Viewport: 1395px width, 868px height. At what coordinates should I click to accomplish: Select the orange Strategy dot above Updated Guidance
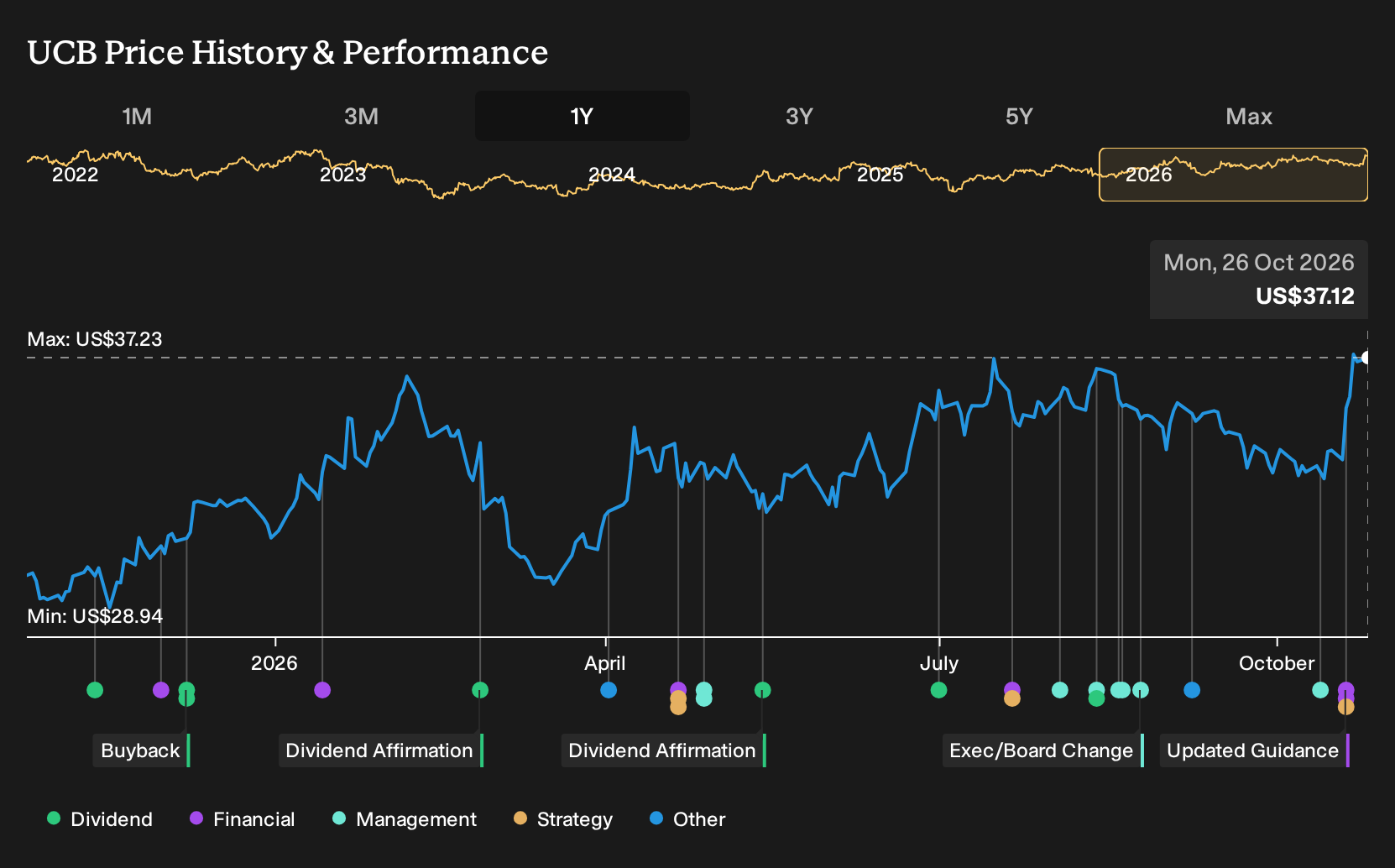click(1346, 707)
